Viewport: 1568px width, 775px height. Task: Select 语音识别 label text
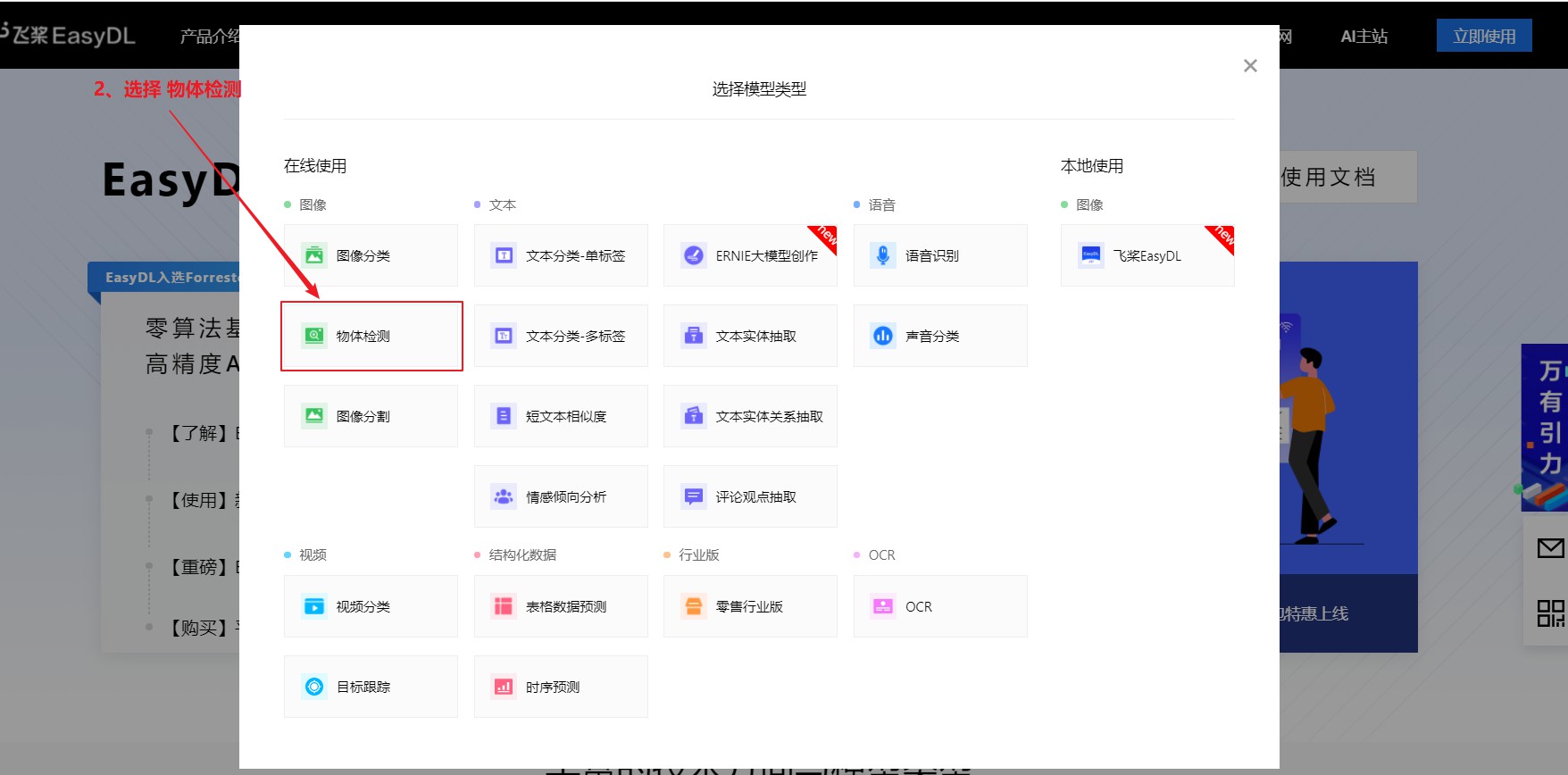[x=931, y=256]
